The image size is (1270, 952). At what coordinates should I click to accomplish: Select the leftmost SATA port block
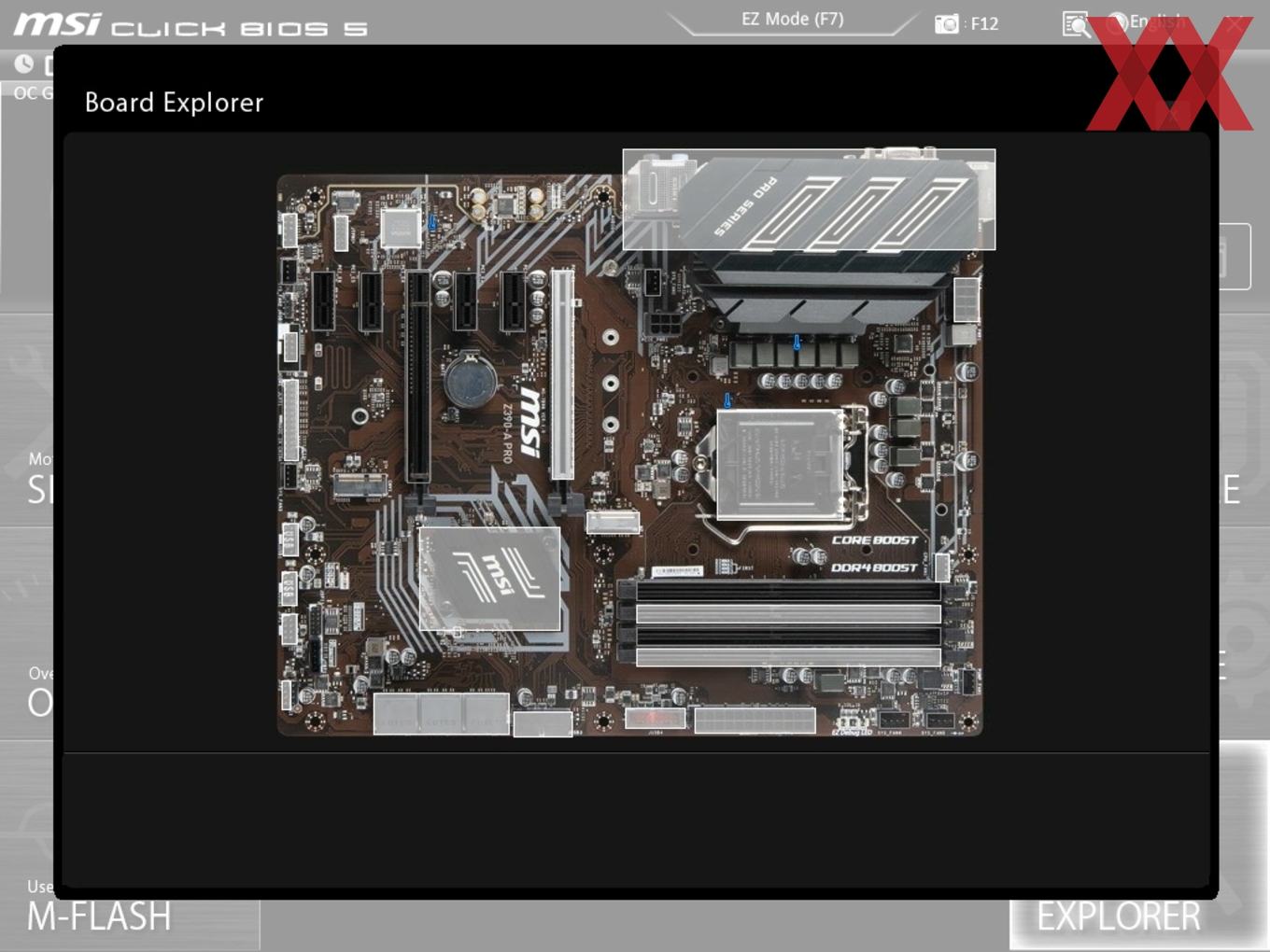pyautogui.click(x=396, y=713)
